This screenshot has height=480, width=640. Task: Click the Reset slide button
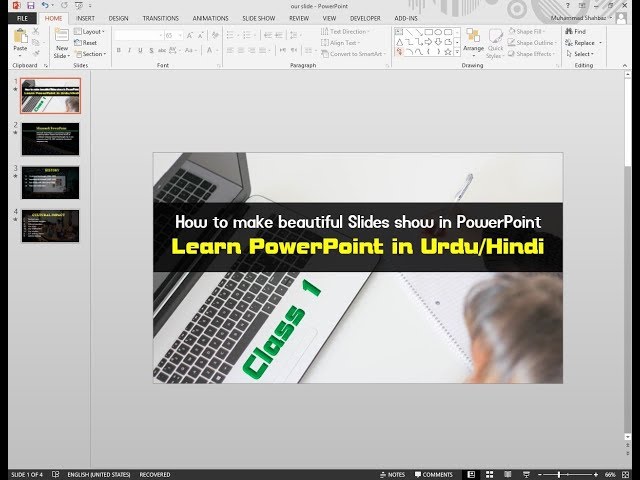click(x=86, y=42)
